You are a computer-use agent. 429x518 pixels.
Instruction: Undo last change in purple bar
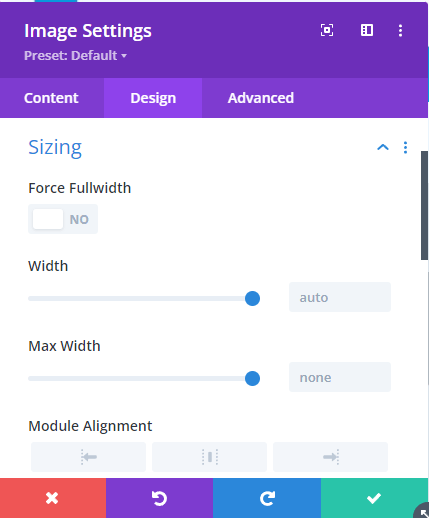[159, 498]
